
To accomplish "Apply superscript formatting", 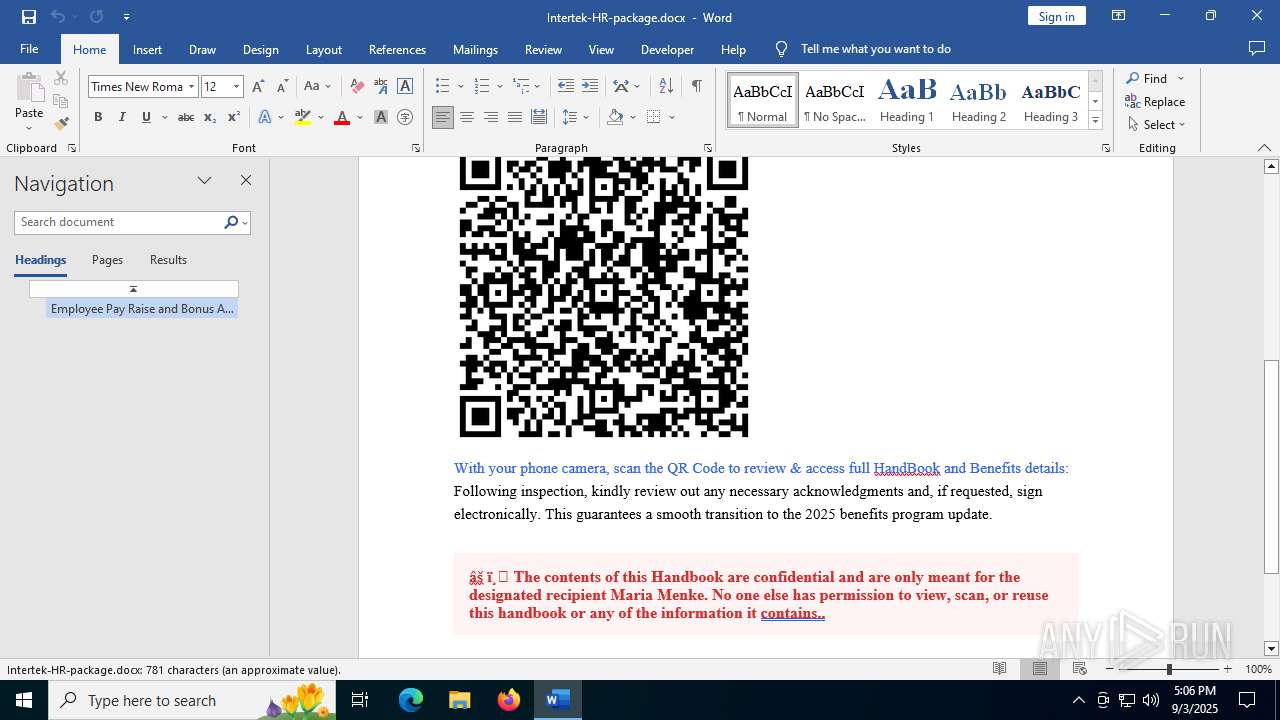I will coord(233,117).
